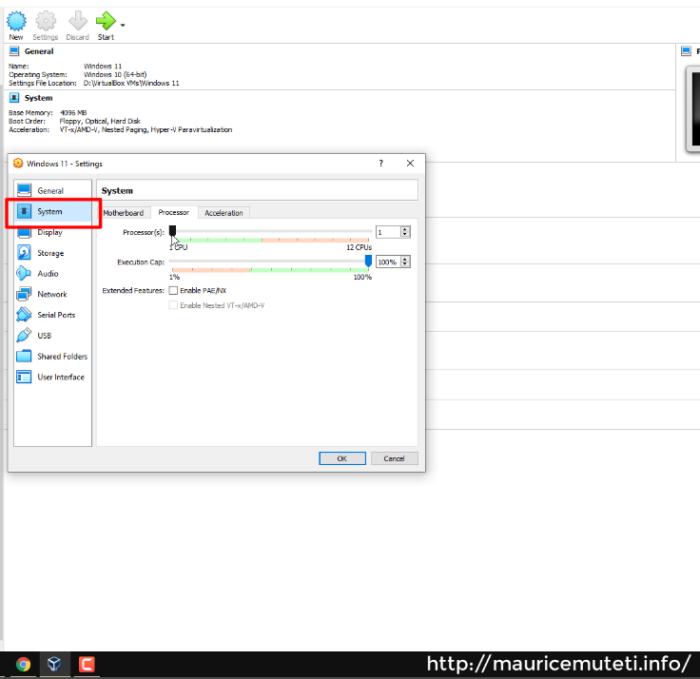Click the Network adapters icon in the sidebar

pos(24,294)
